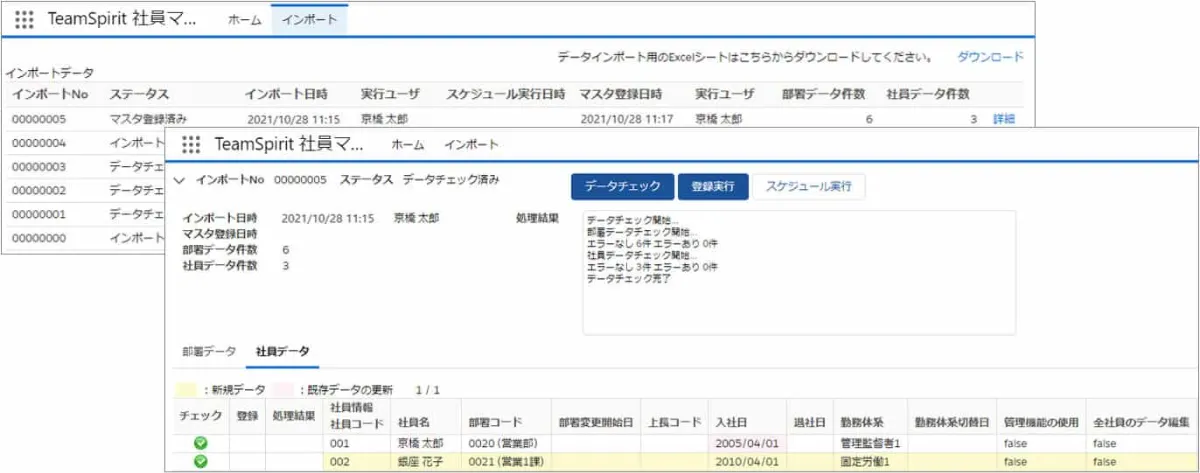
Task: Select import number 00000001 in the list
Action: 39,214
